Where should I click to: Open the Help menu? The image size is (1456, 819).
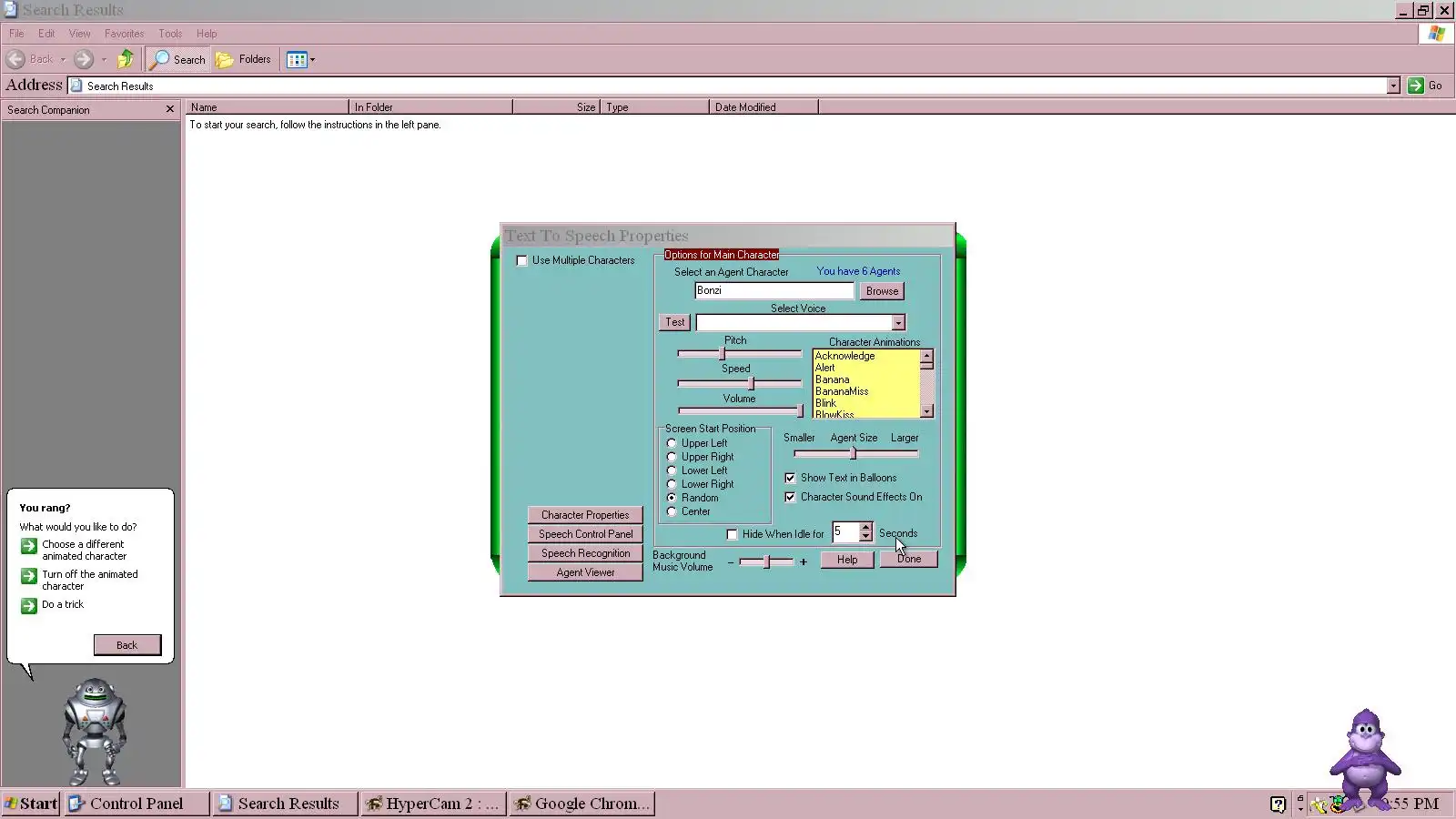207,34
